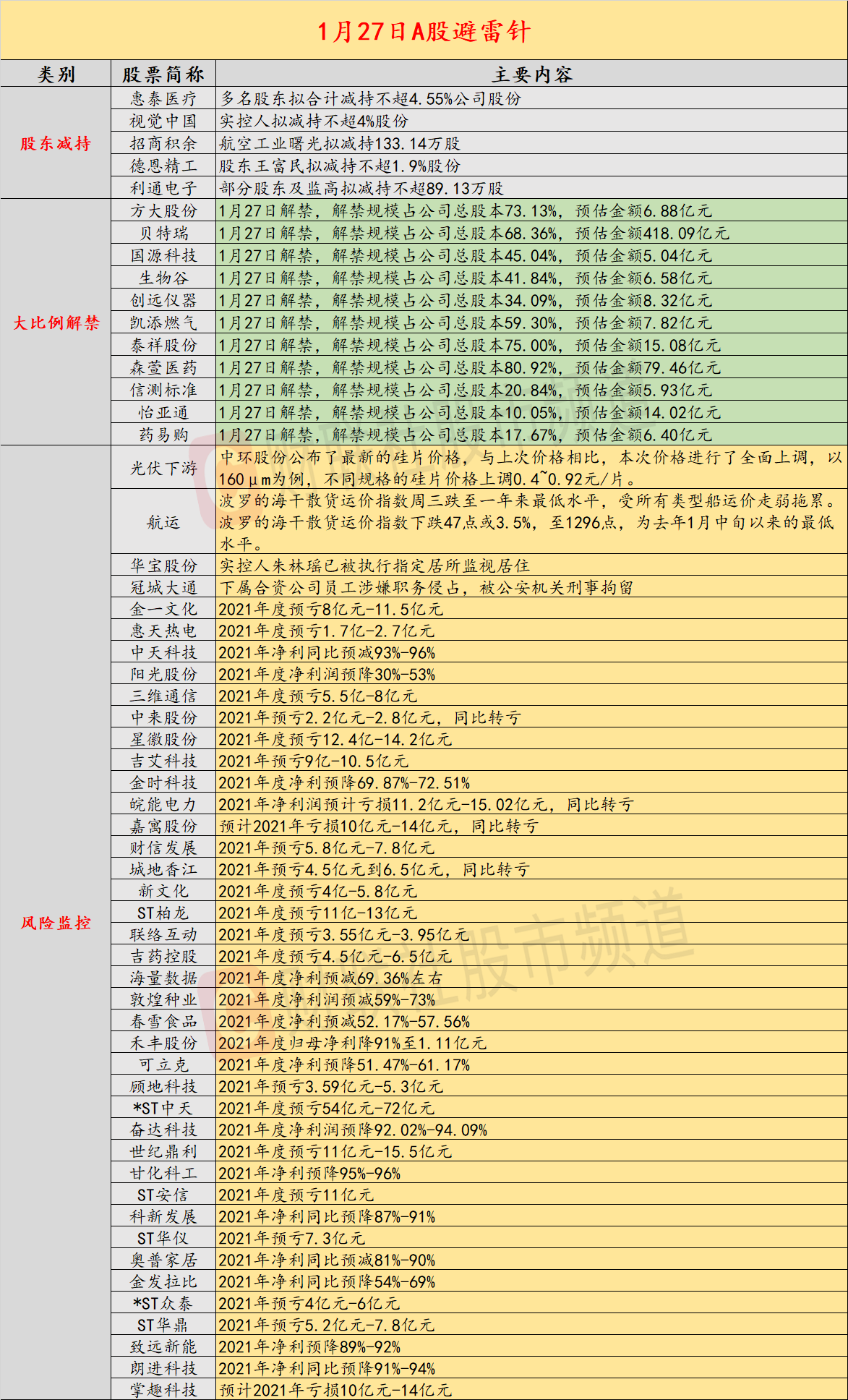Click the 金一文化 stock cell

pyautogui.click(x=163, y=609)
